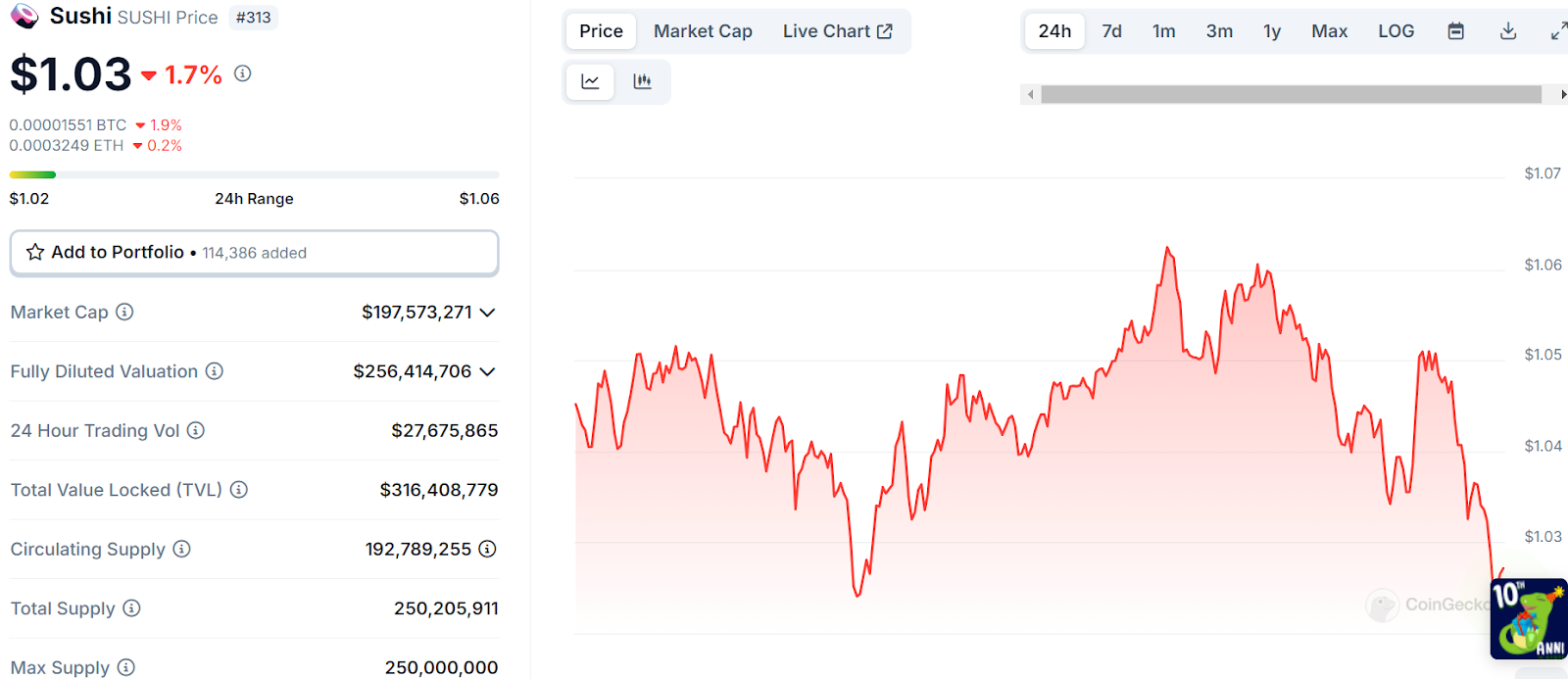This screenshot has height=679, width=1568.
Task: Open info icon next to Circulating Supply label
Action: pyautogui.click(x=181, y=549)
